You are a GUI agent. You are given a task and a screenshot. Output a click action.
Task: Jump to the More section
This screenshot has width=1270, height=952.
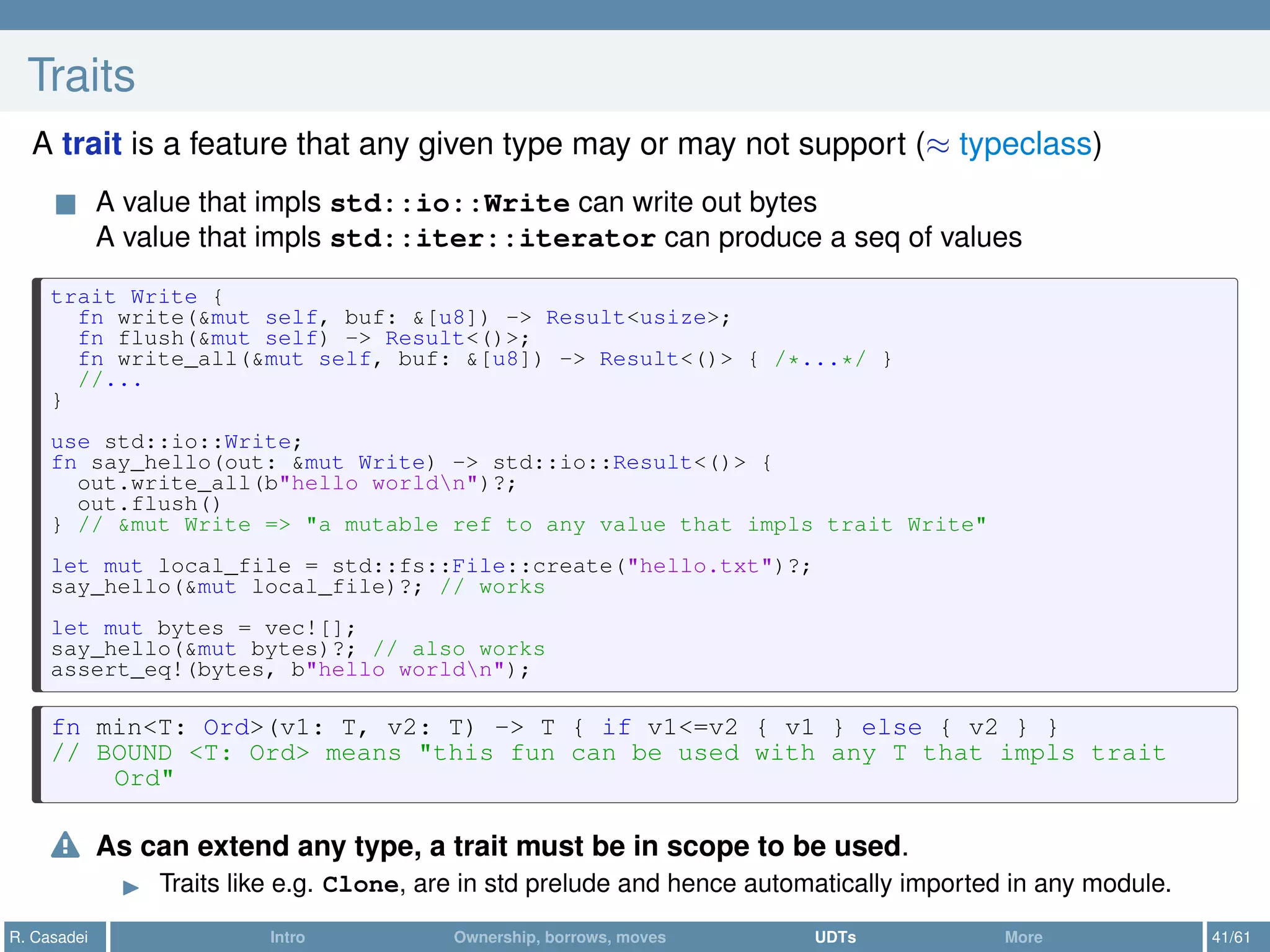coord(1023,937)
